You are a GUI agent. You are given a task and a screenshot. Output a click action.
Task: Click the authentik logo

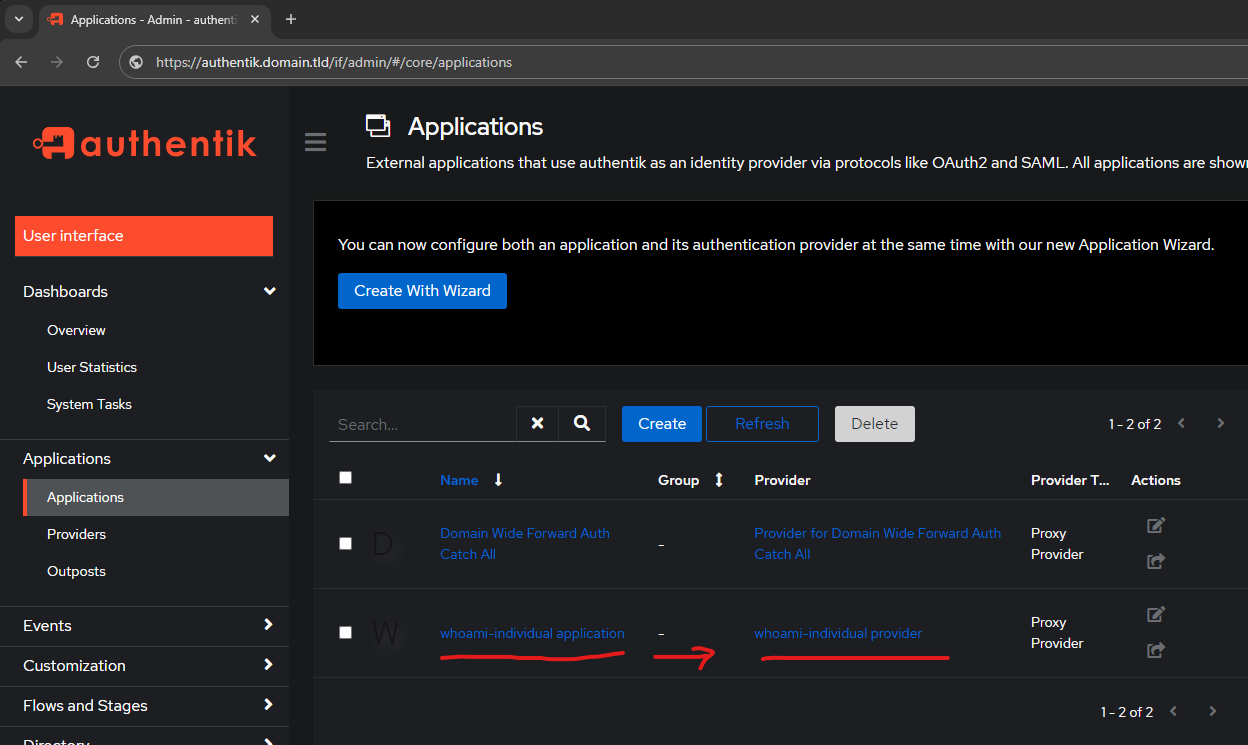[x=145, y=143]
